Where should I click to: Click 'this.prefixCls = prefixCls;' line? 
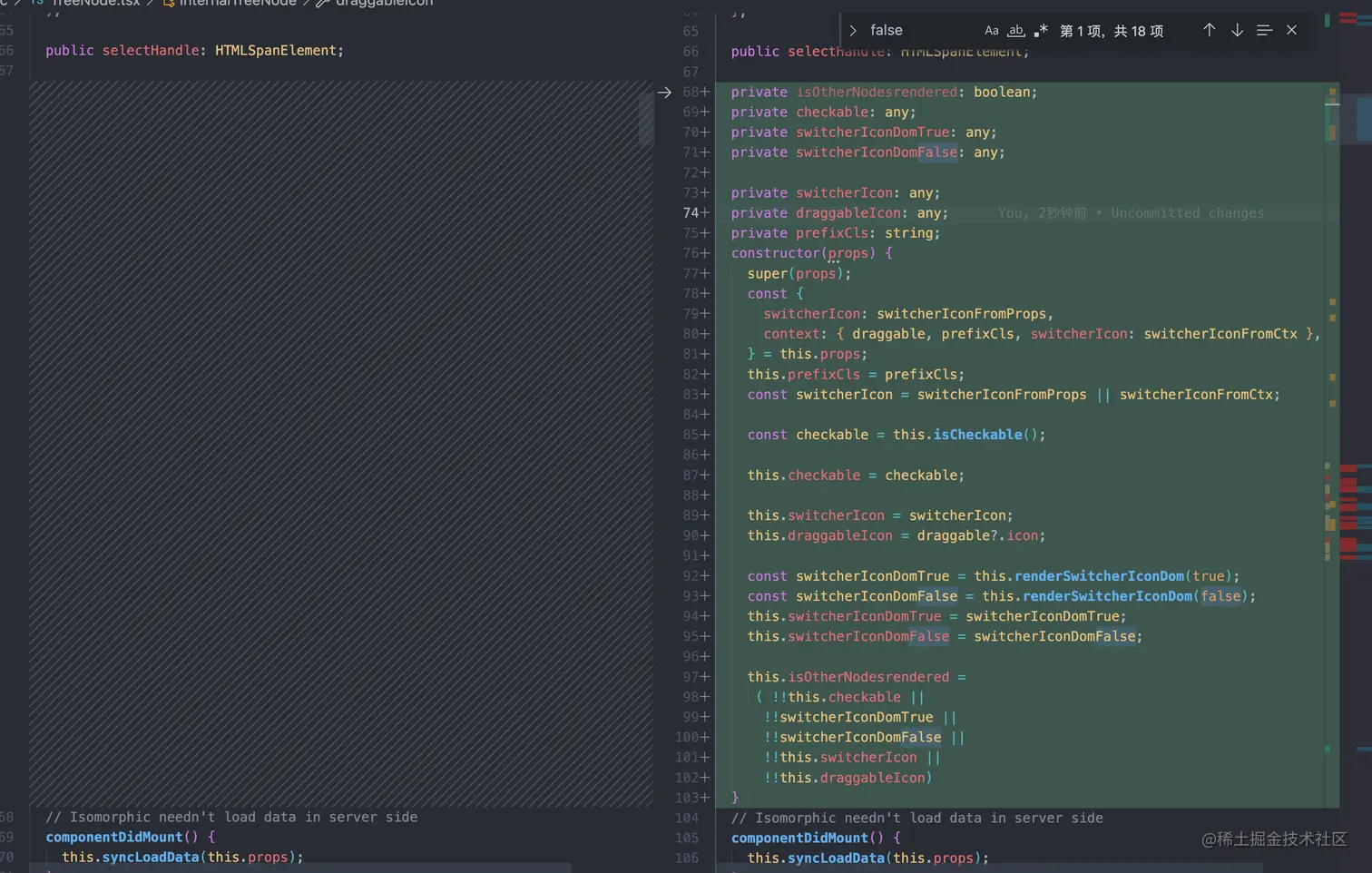[x=856, y=375]
